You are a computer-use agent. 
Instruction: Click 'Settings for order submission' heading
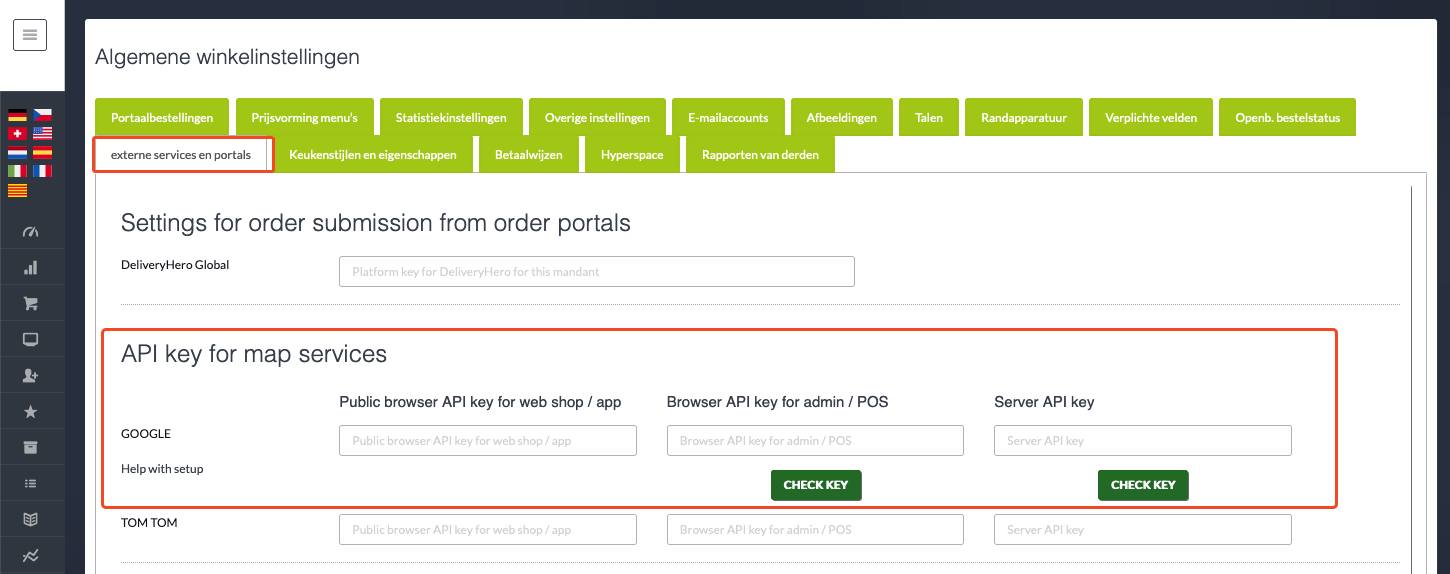tap(376, 223)
